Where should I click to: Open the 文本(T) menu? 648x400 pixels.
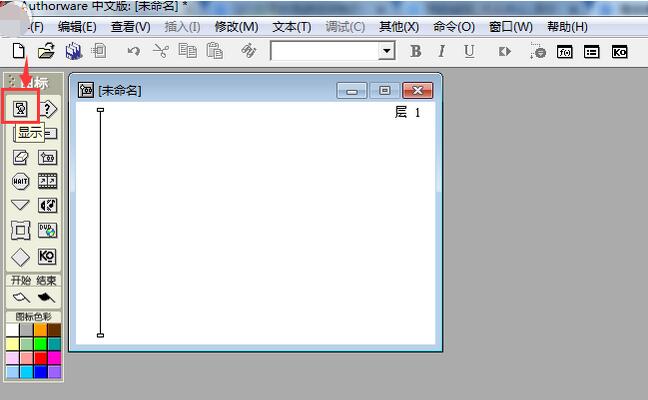click(291, 27)
